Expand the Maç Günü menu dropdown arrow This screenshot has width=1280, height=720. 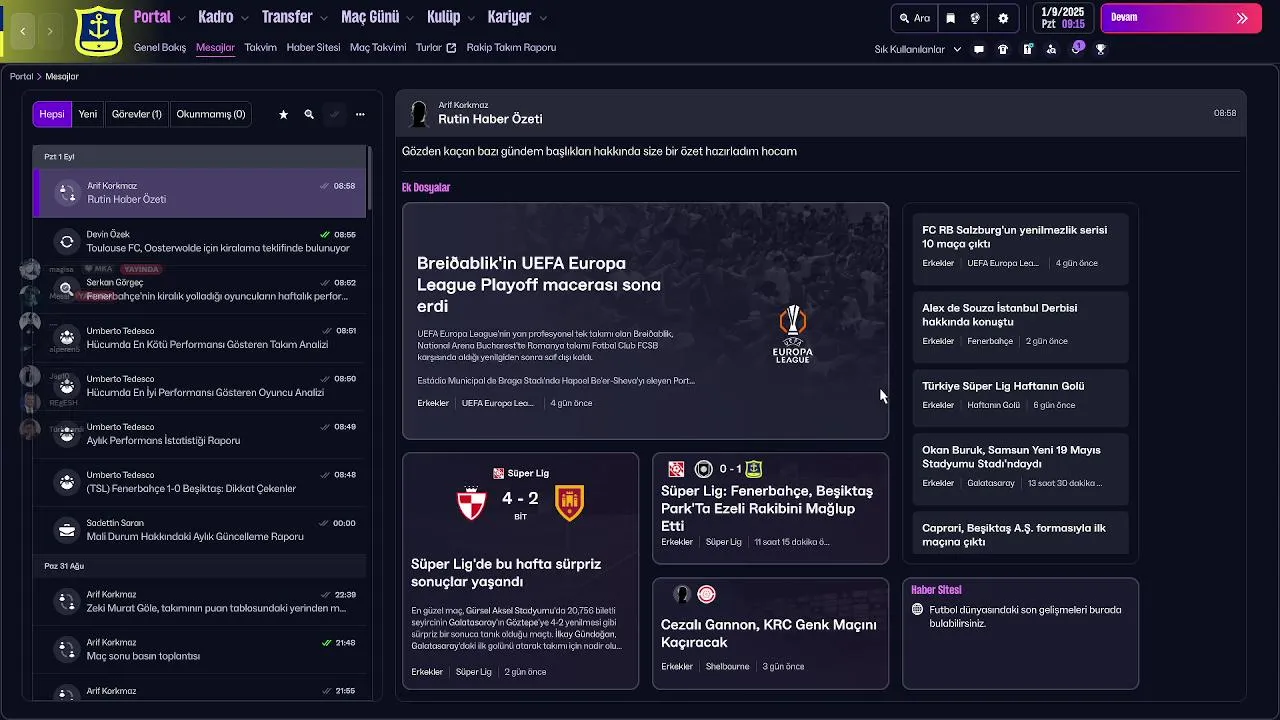(410, 18)
